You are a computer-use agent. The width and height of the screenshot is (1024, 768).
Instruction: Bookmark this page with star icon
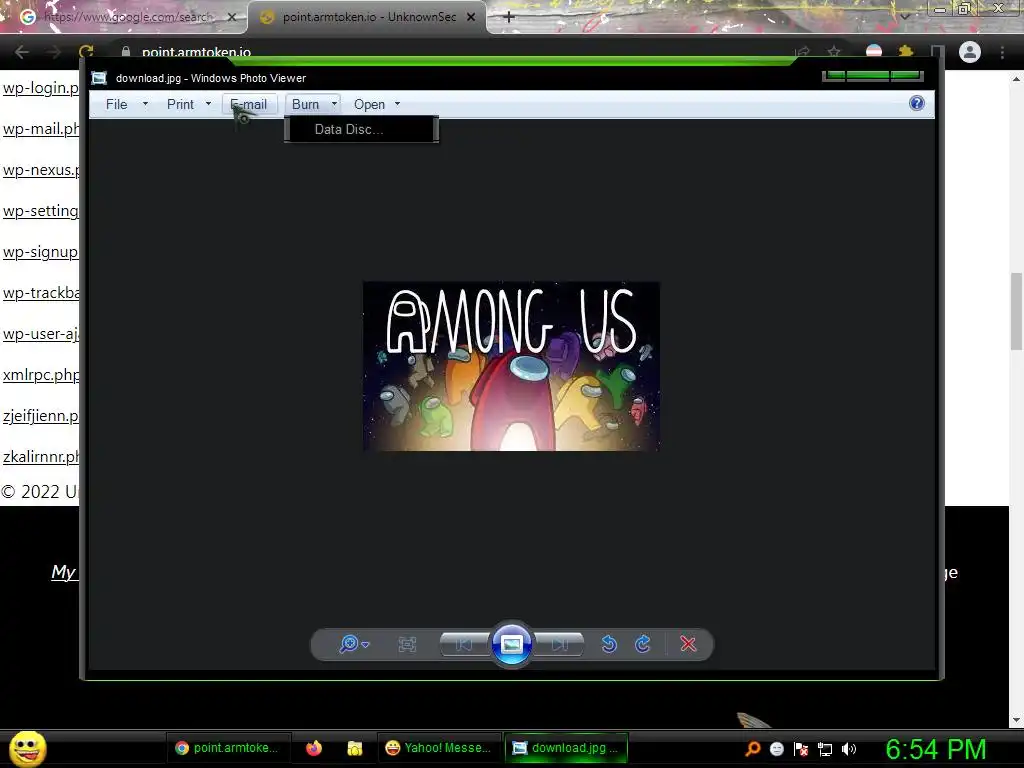[834, 52]
